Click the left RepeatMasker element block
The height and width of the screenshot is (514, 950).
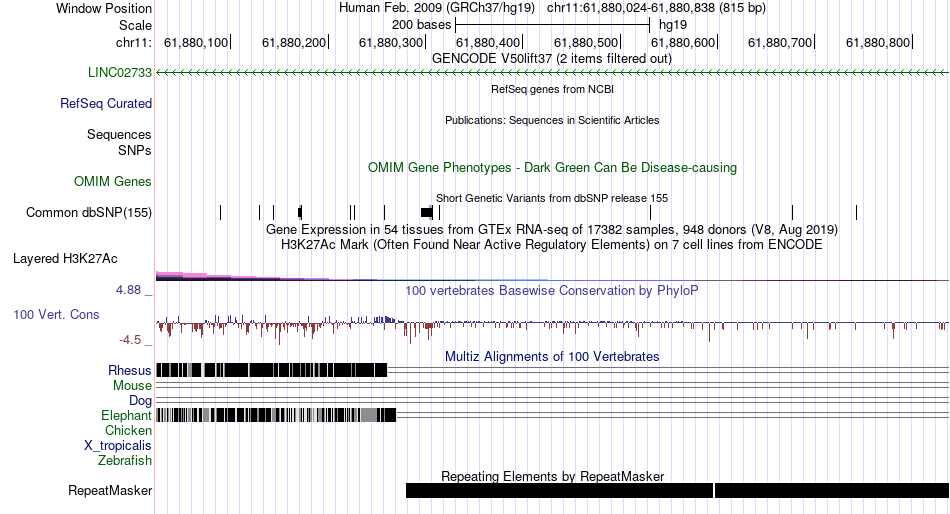[559, 490]
